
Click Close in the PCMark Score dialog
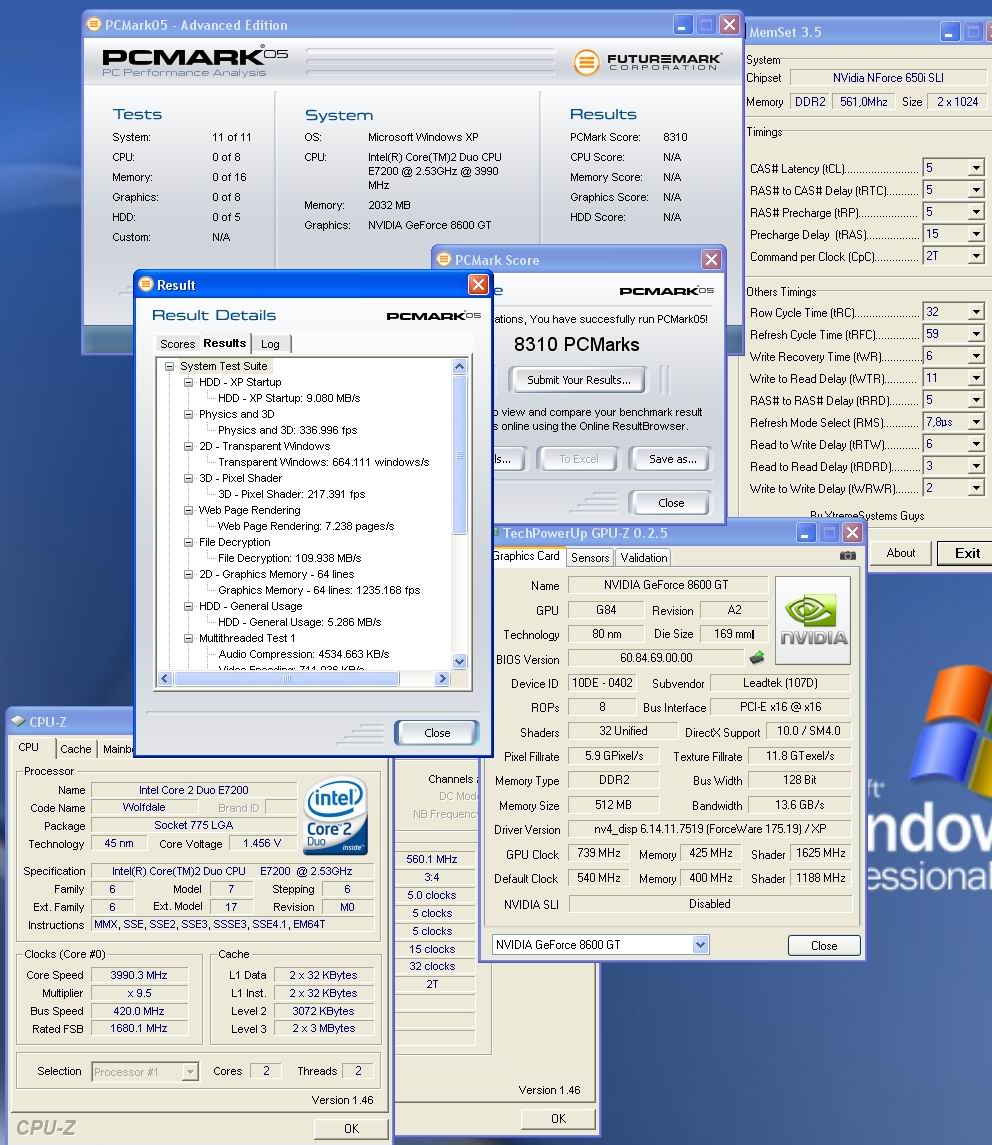[x=671, y=502]
